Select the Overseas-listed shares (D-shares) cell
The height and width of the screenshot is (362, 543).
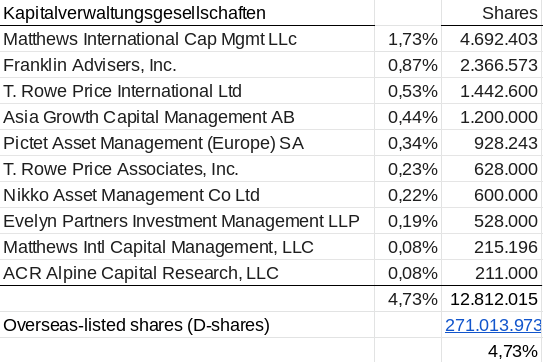point(187,325)
